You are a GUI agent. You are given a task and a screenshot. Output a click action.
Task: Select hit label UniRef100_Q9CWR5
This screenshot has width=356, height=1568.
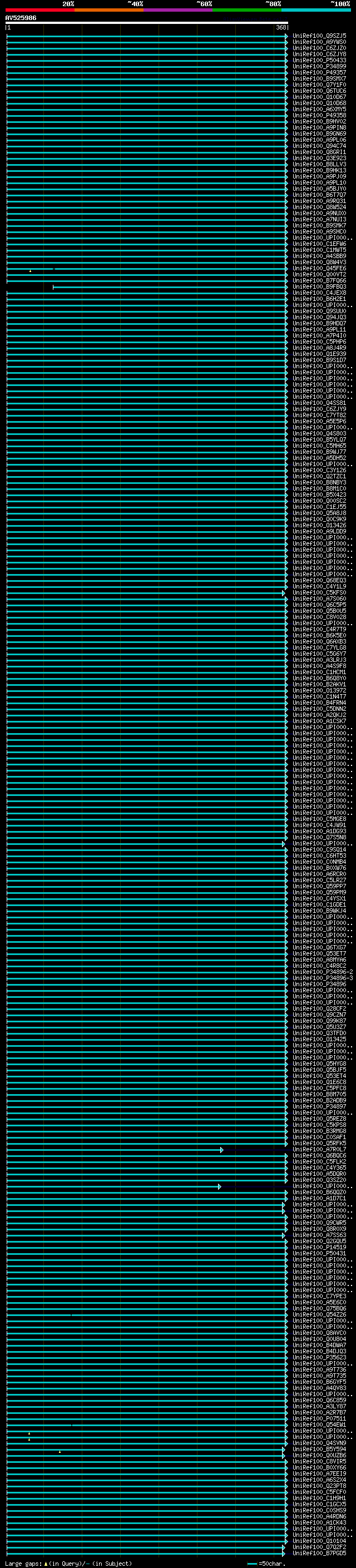pos(319,1223)
